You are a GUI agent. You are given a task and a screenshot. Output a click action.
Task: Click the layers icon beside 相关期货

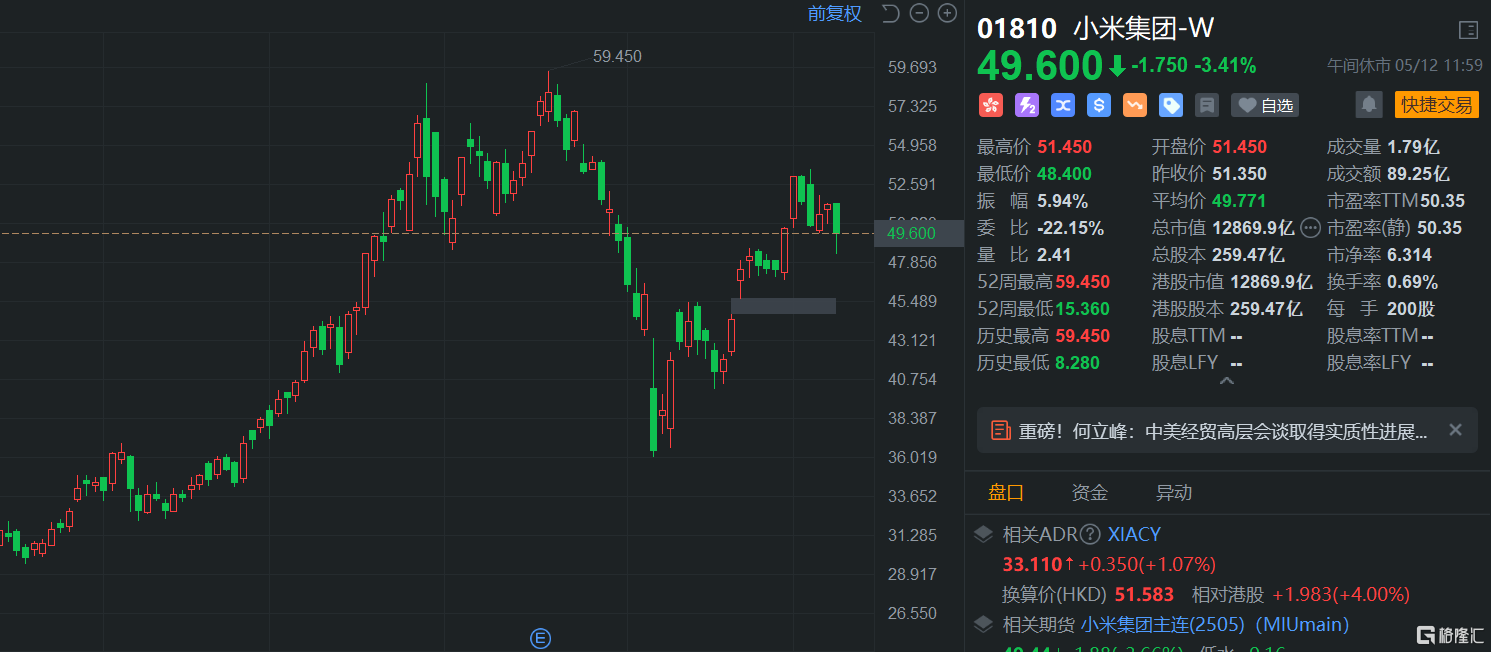[x=984, y=625]
